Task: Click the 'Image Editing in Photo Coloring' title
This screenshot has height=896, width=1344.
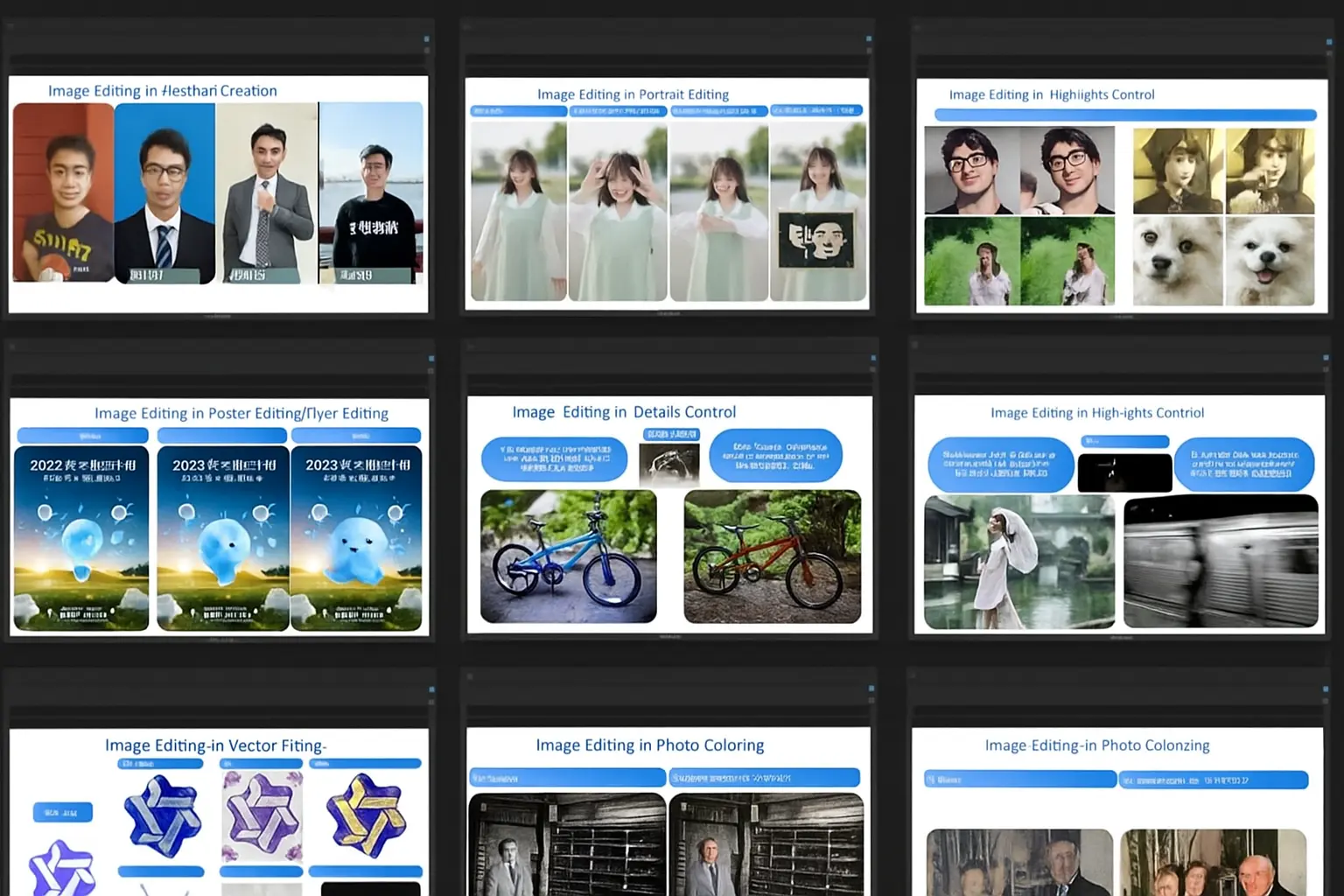Action: click(649, 745)
